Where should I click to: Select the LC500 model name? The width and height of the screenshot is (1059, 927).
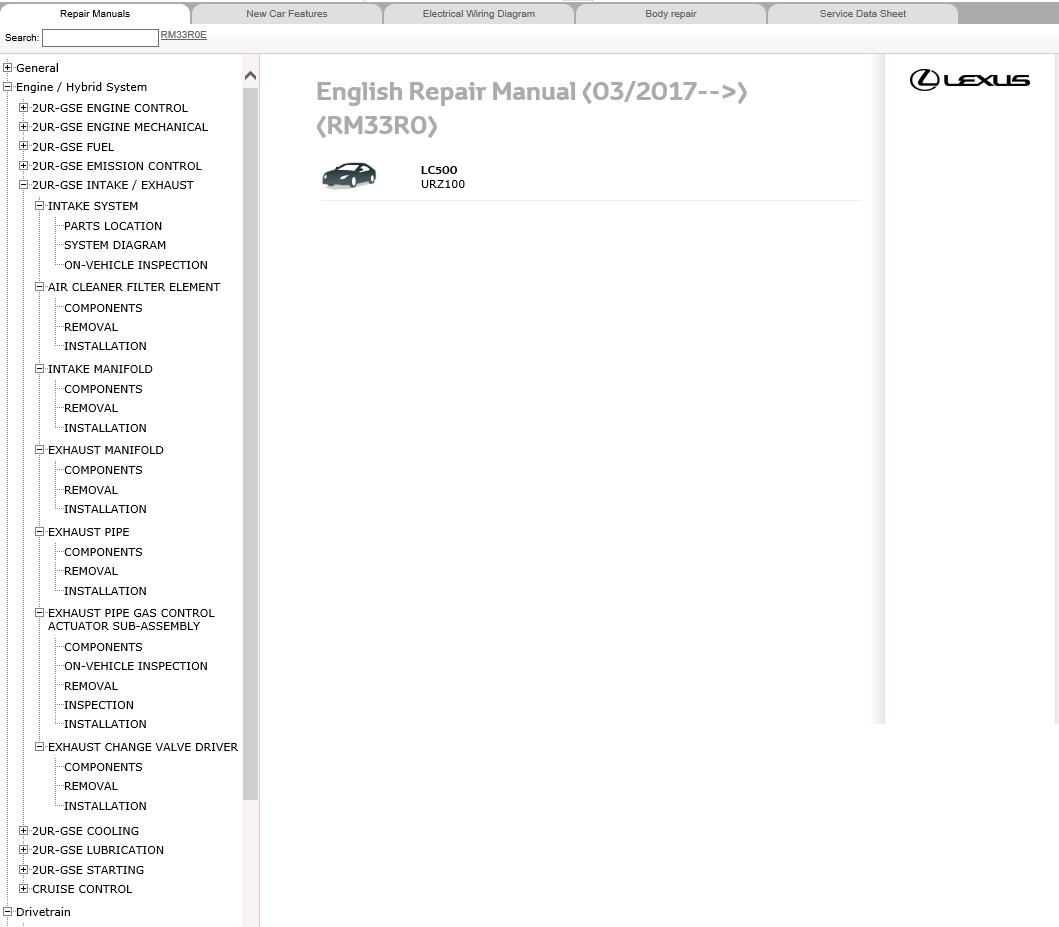tap(439, 170)
